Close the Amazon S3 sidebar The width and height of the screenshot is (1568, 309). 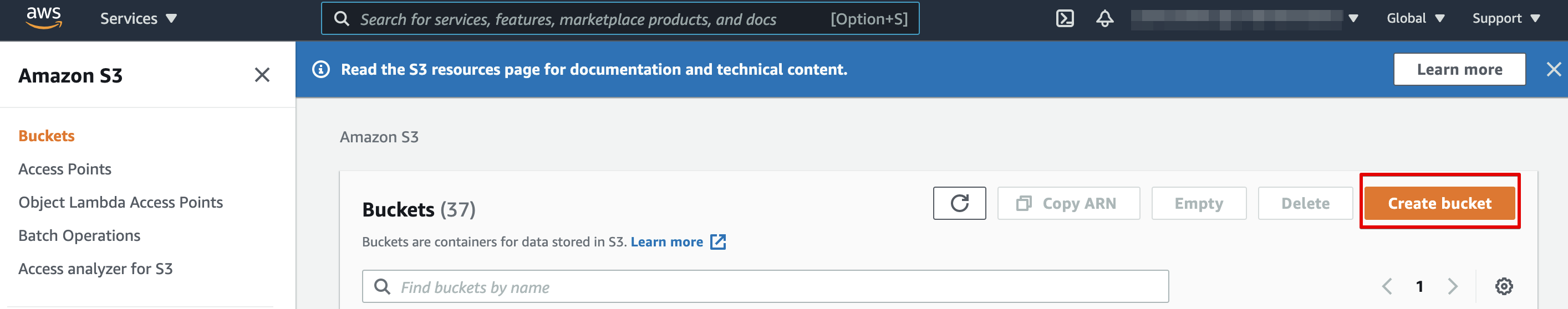coord(262,75)
